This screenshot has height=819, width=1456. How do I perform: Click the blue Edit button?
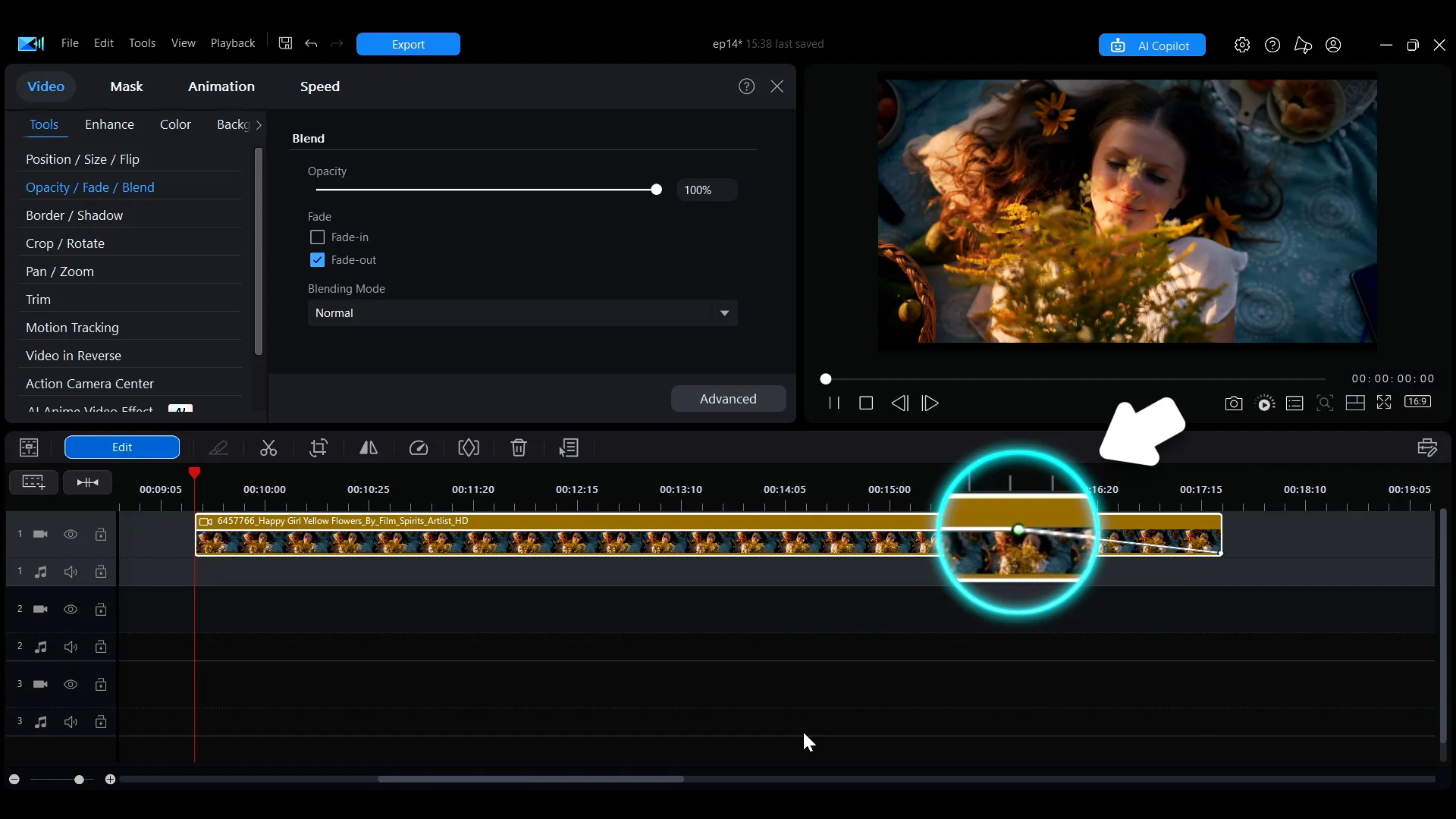pos(122,447)
